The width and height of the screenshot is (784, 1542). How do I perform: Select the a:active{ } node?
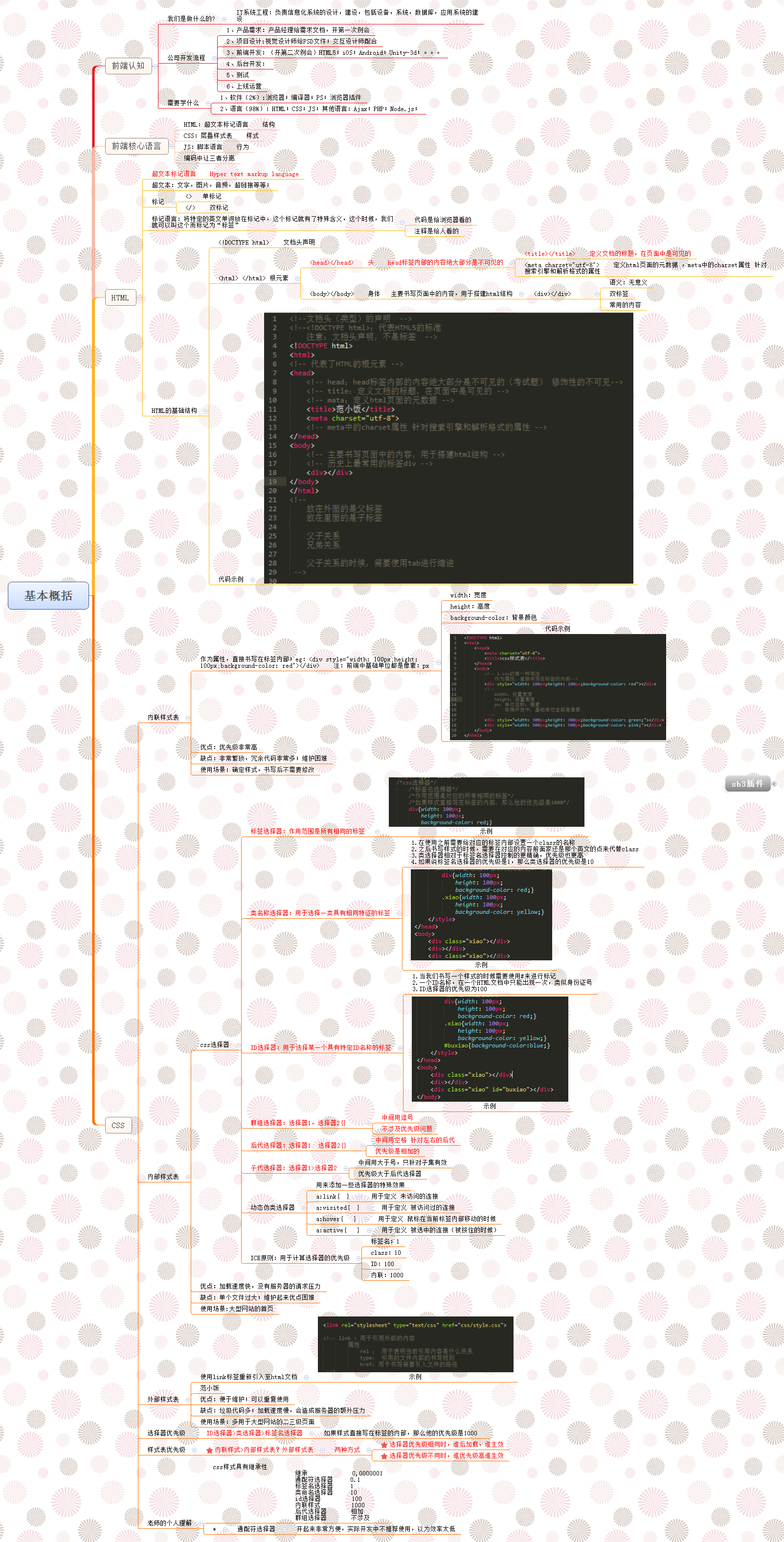[338, 1231]
